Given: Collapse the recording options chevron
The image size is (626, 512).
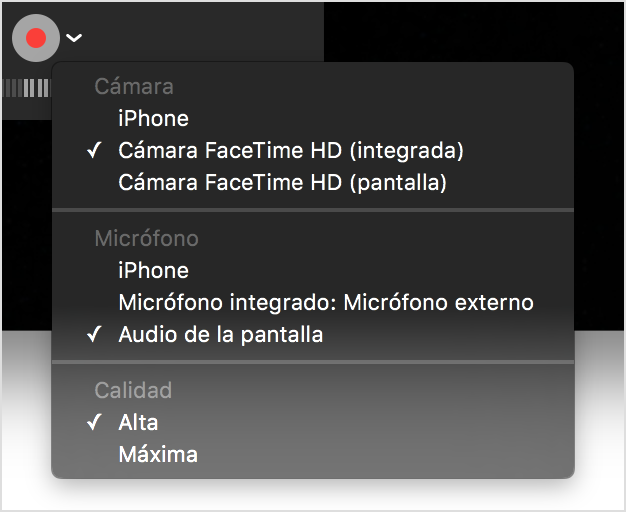Looking at the screenshot, I should click(x=74, y=38).
